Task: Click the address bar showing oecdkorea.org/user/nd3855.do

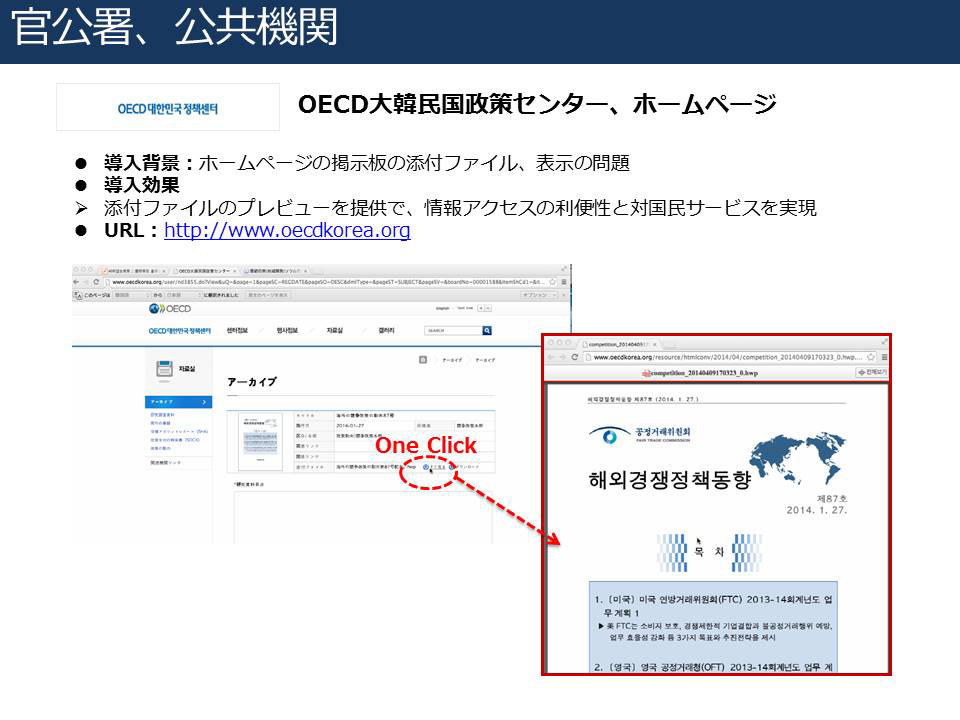Action: (x=328, y=282)
